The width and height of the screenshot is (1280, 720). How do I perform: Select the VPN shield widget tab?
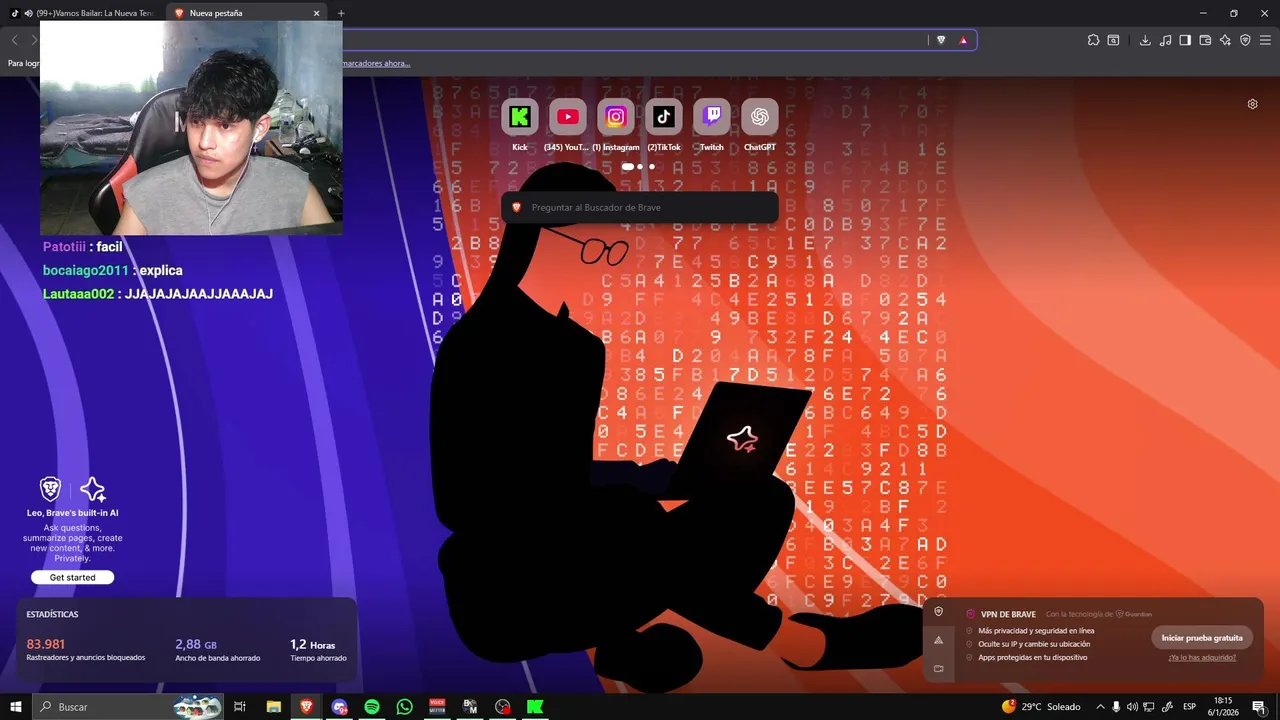pos(938,612)
